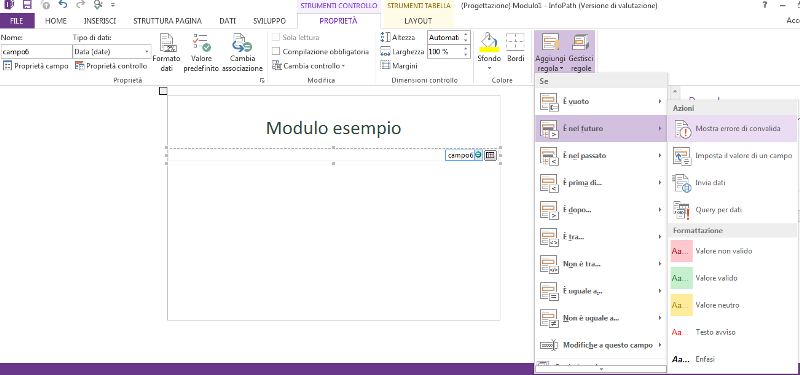Apply Valore non valido red formatting
This screenshot has height=375, width=800.
[x=733, y=251]
